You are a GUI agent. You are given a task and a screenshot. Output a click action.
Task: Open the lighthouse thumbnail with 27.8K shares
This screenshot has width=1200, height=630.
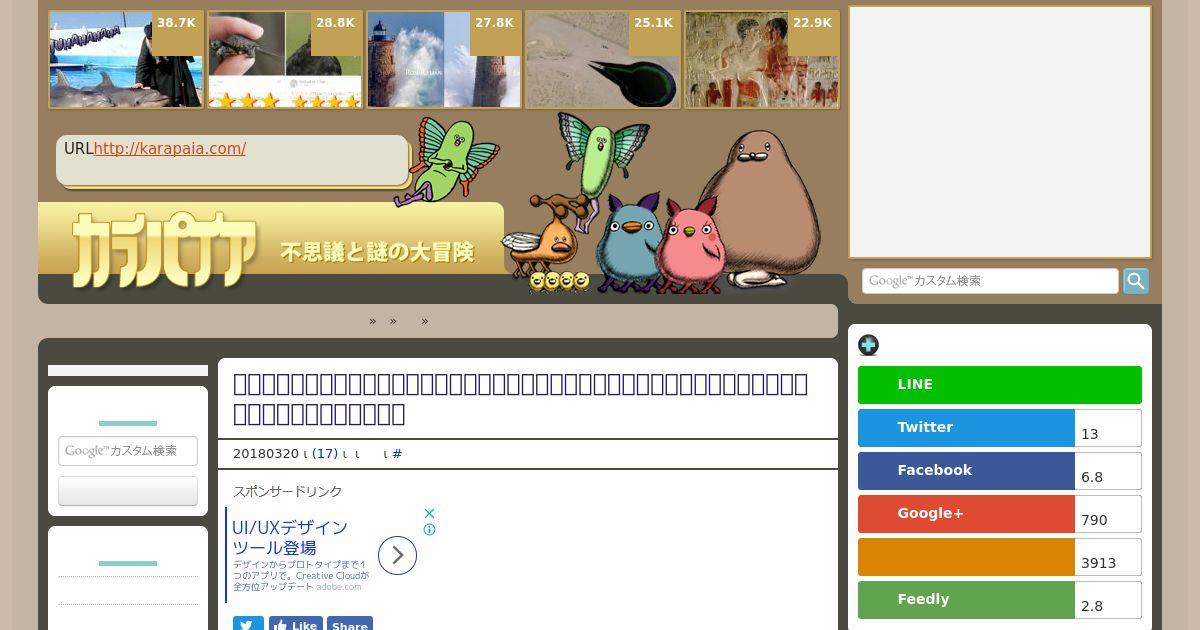pos(444,59)
